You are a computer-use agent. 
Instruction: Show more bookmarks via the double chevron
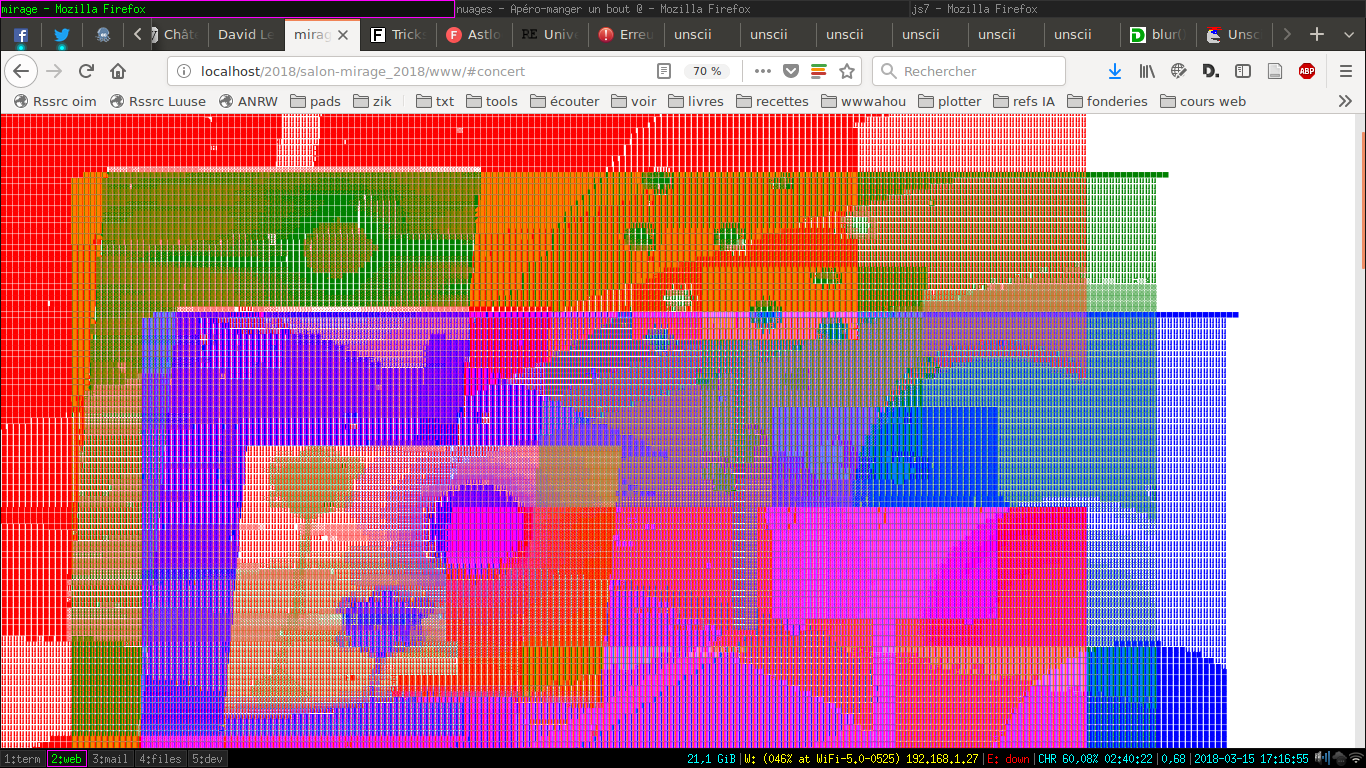[1345, 101]
